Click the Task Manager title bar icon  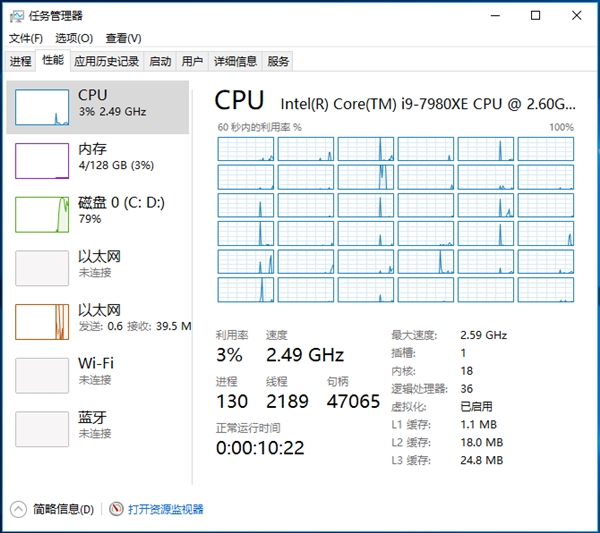[x=16, y=15]
